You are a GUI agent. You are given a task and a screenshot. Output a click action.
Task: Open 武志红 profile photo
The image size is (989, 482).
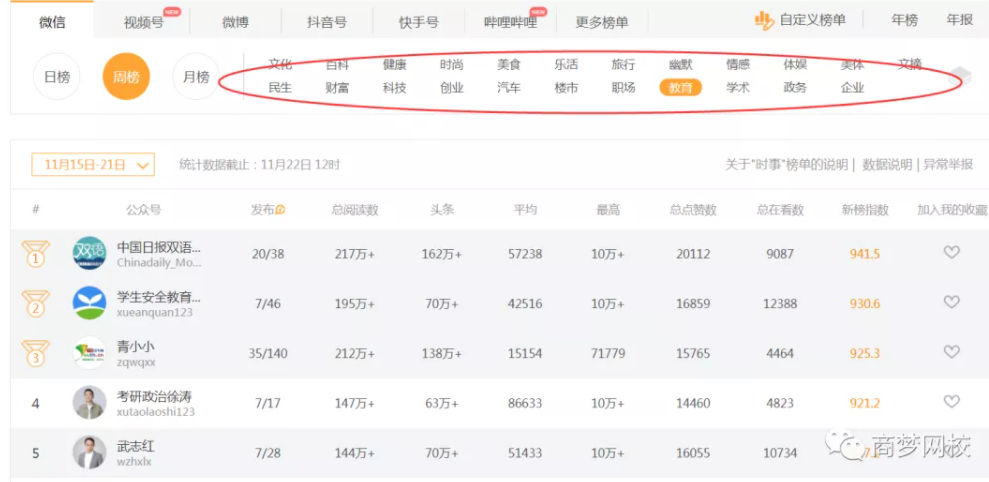pyautogui.click(x=89, y=452)
